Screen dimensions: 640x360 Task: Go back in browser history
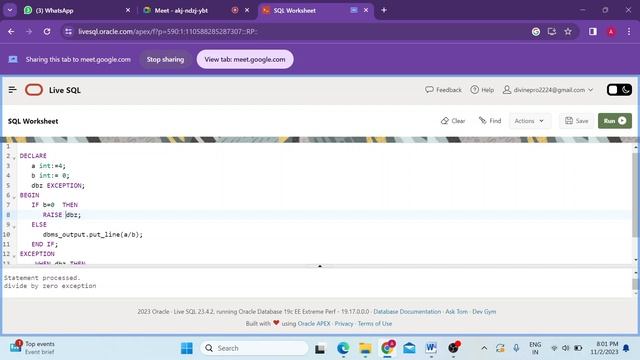click(11, 31)
